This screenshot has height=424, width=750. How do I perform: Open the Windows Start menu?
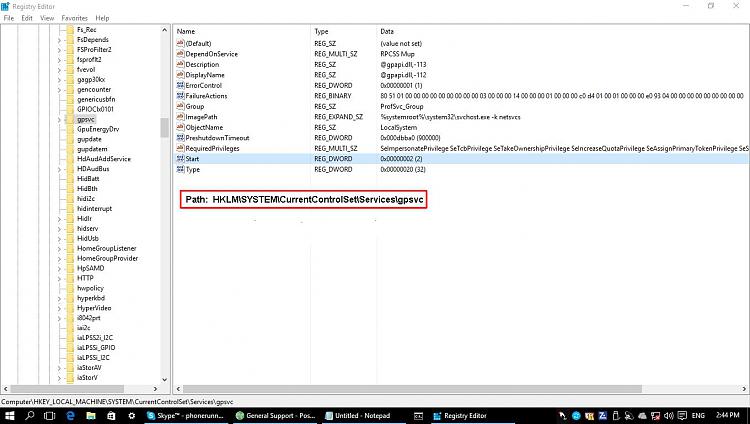(9, 415)
